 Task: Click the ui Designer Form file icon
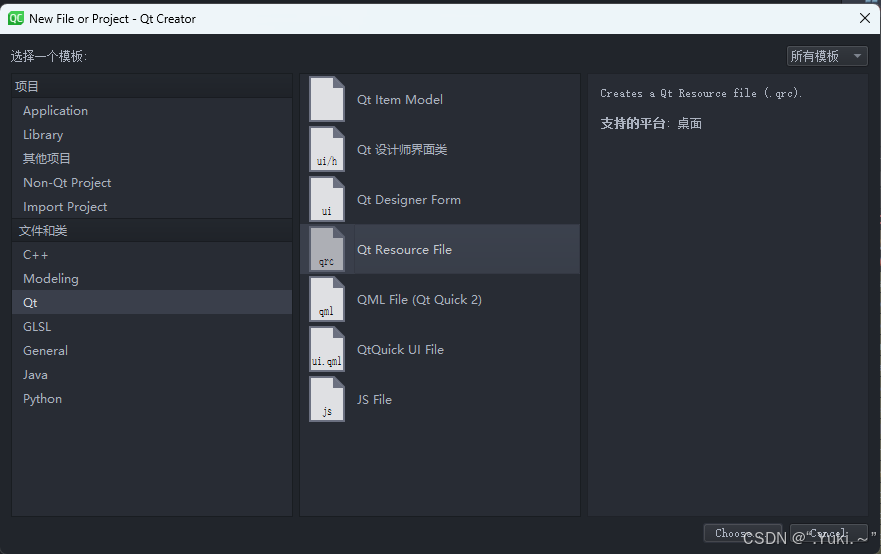[x=327, y=199]
